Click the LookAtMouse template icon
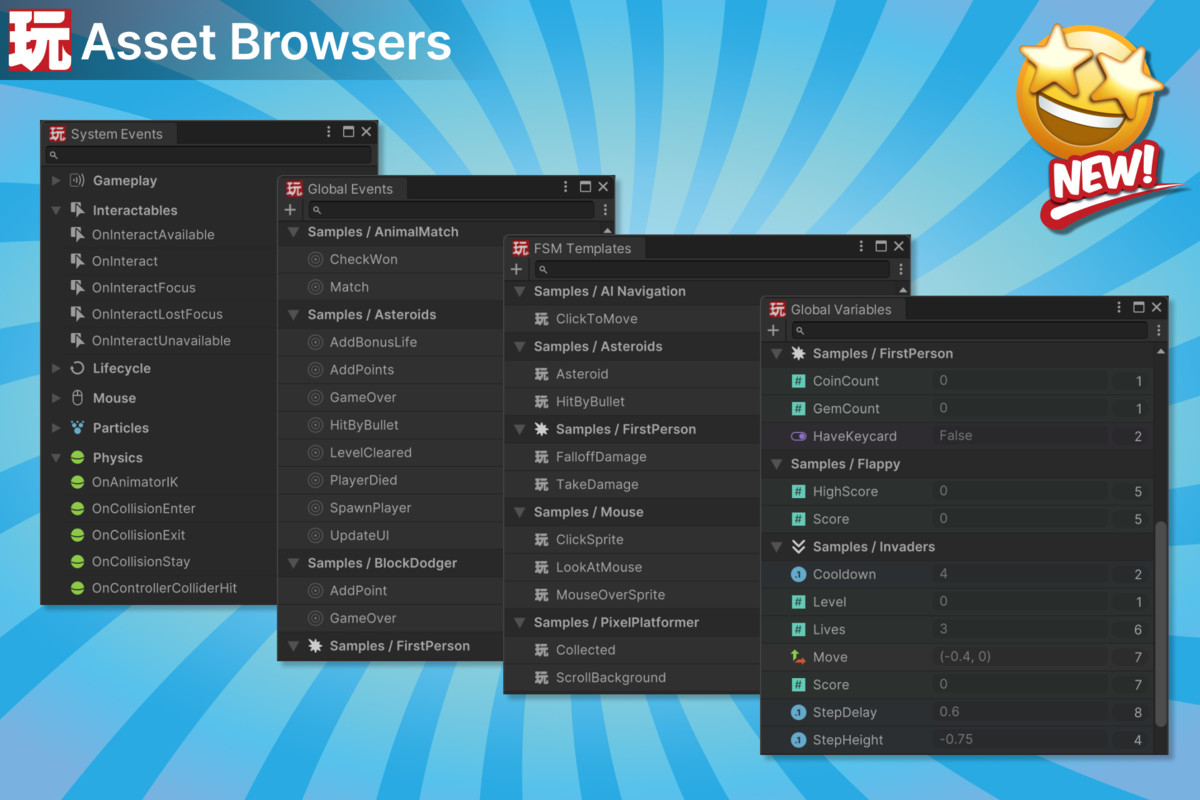 (x=541, y=567)
